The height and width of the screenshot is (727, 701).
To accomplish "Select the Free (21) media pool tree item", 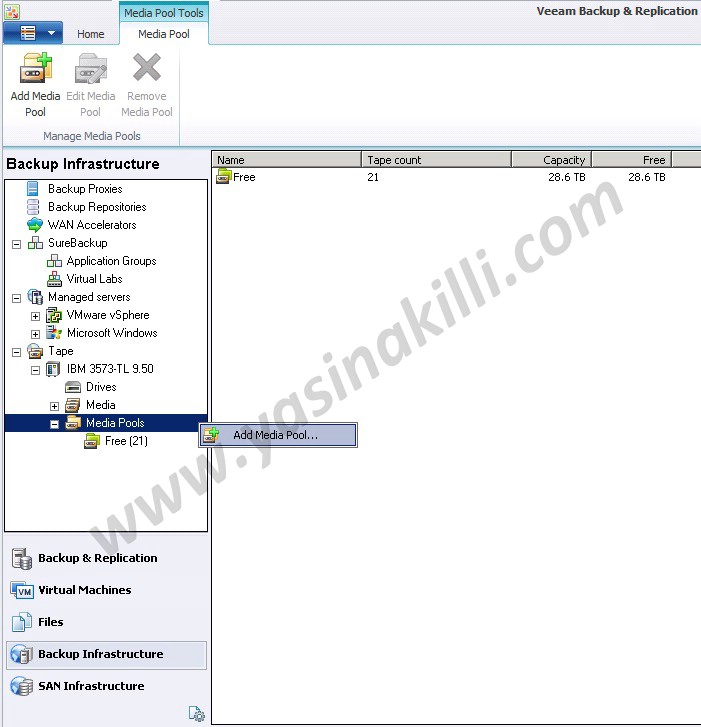I will (x=125, y=441).
